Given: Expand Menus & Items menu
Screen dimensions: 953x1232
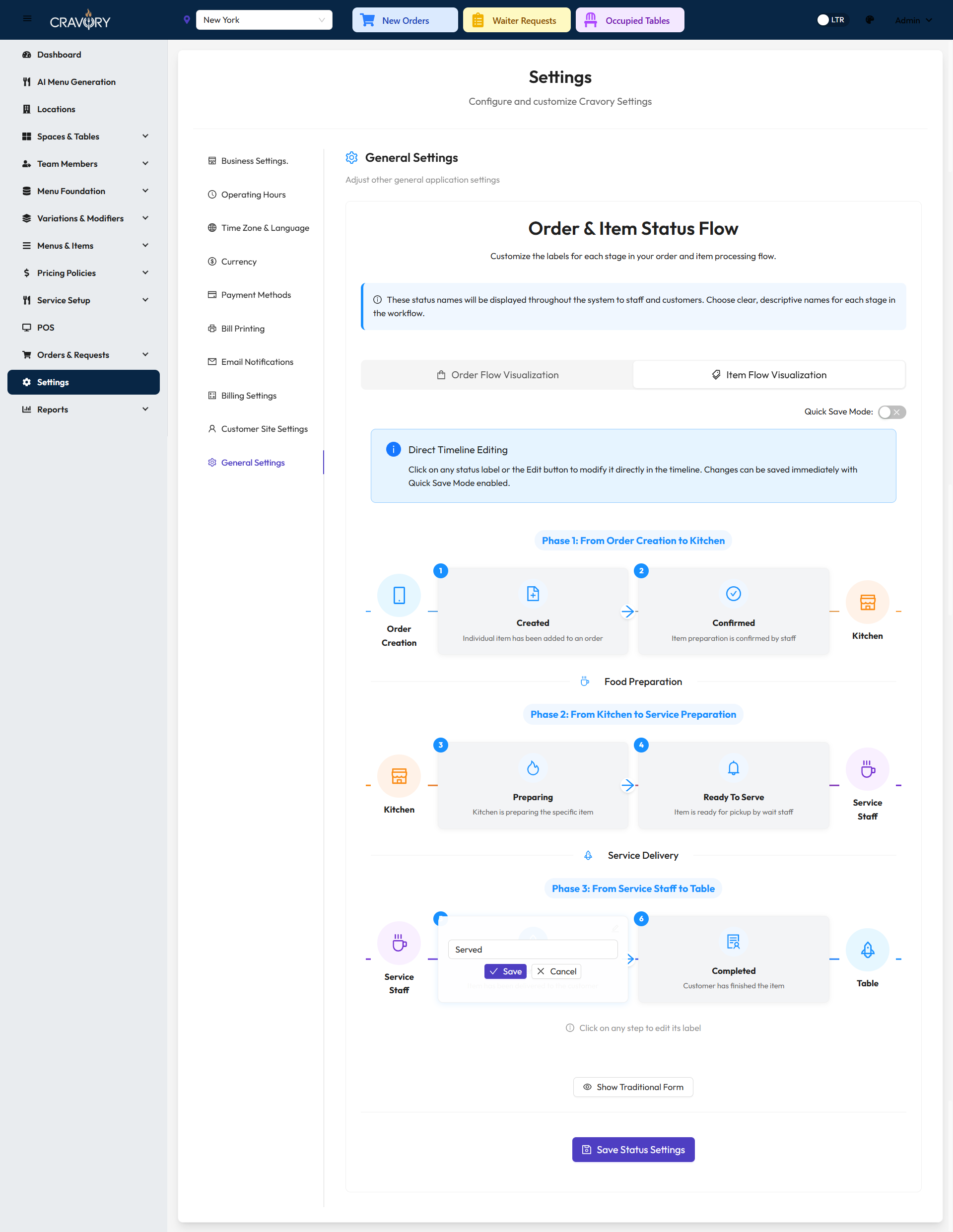Looking at the screenshot, I should (83, 246).
